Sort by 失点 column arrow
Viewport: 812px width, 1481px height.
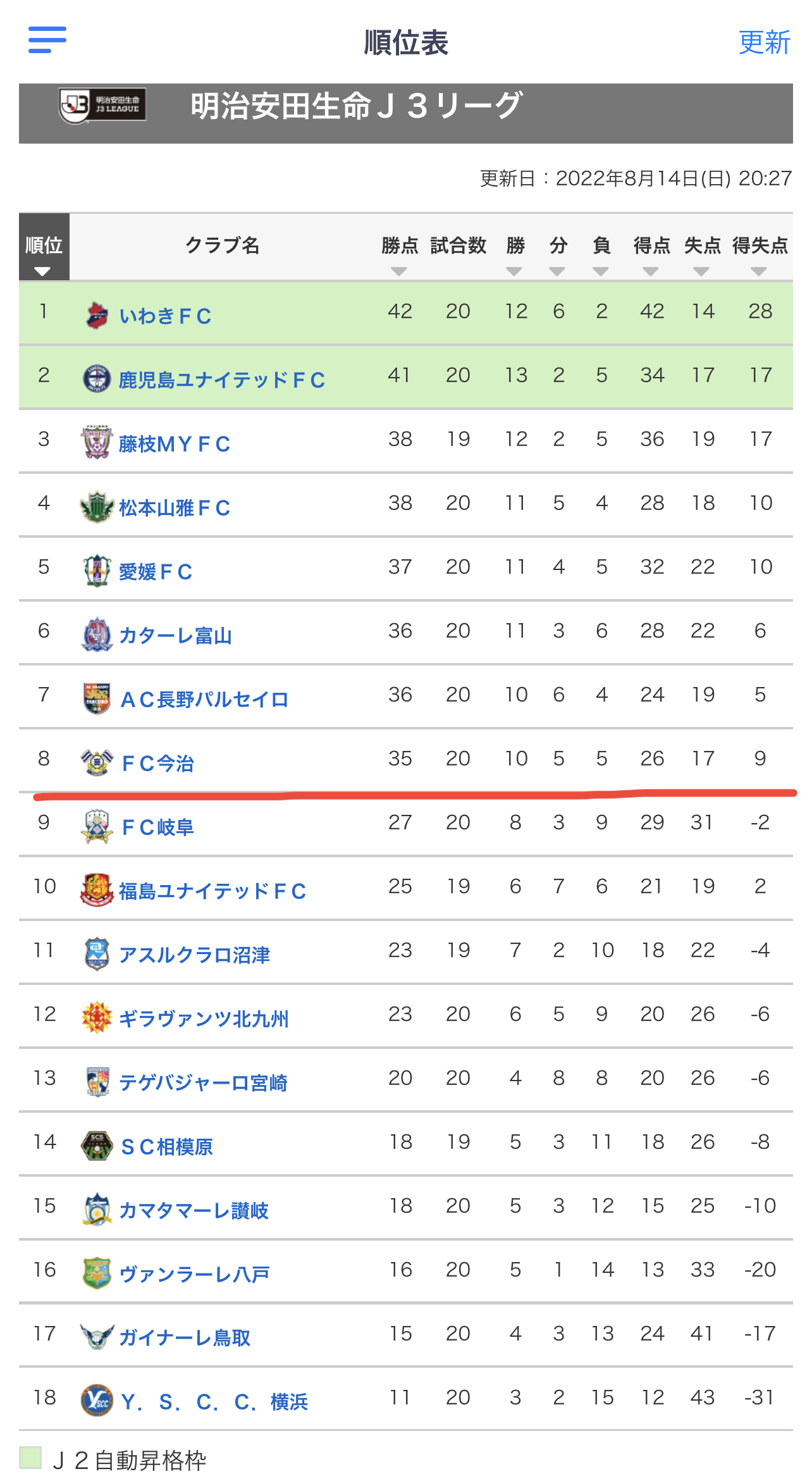tap(701, 271)
